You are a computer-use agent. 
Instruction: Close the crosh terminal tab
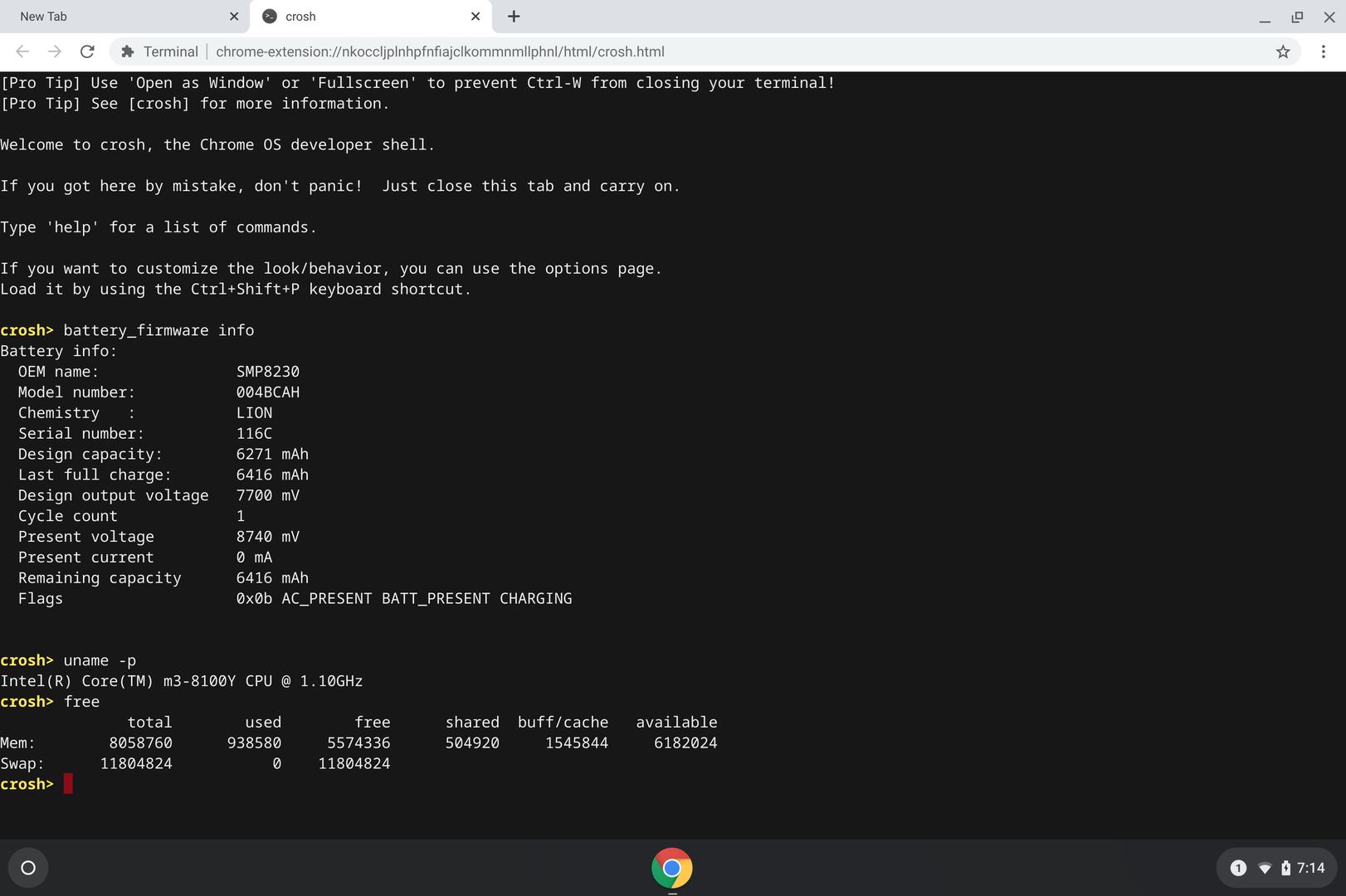[475, 17]
